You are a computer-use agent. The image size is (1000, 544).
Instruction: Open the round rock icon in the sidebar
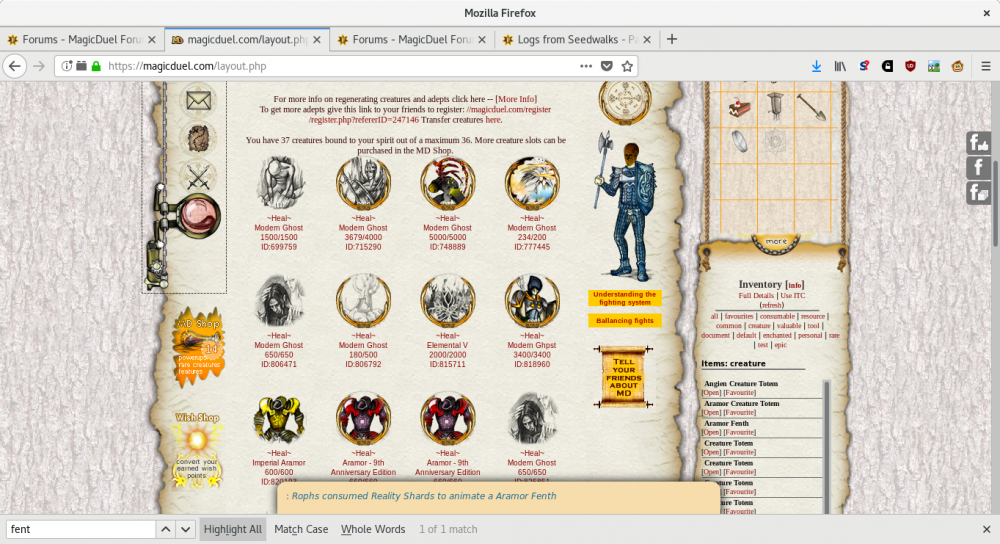point(198,138)
